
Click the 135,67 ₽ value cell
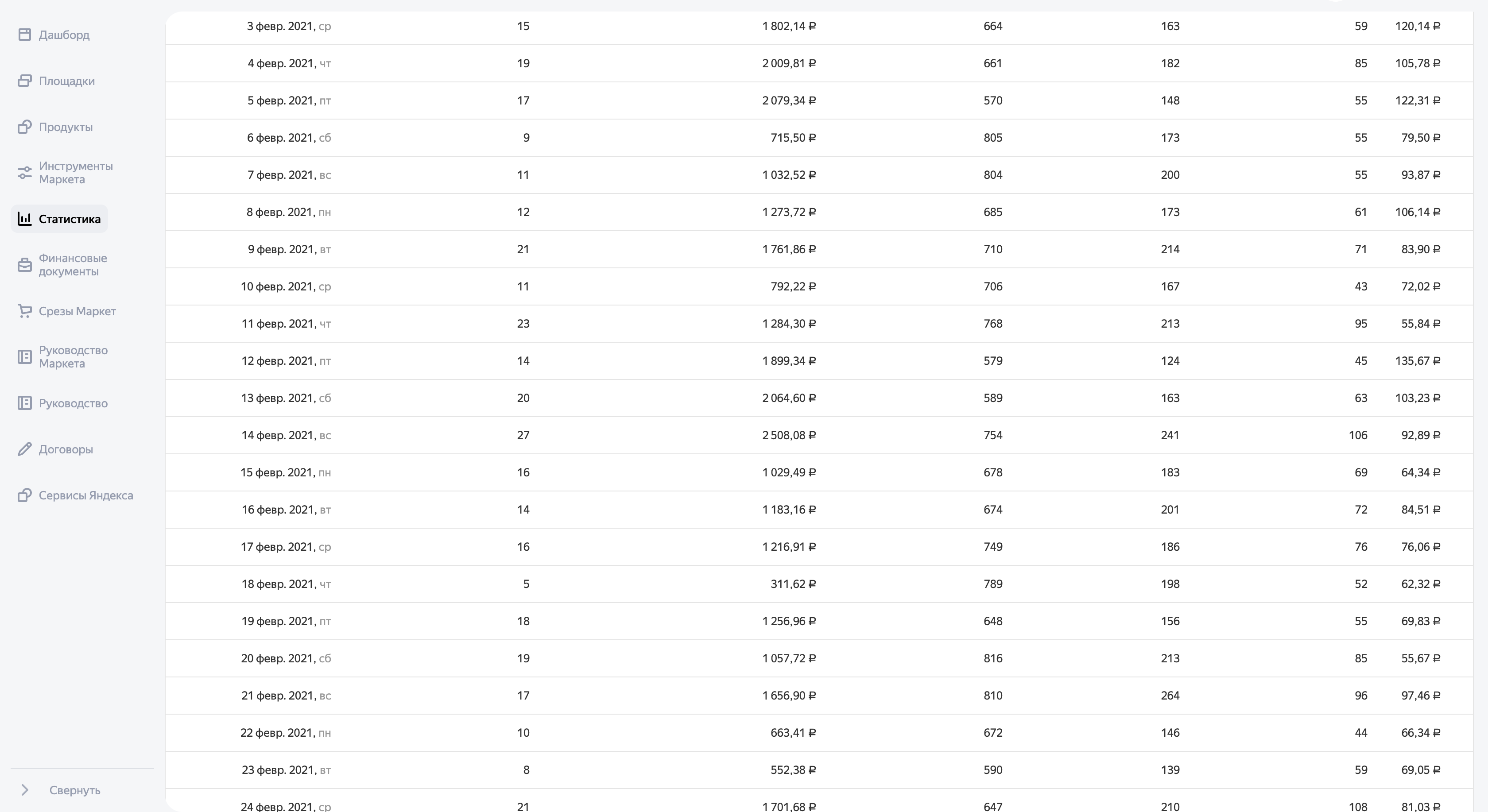(1417, 361)
